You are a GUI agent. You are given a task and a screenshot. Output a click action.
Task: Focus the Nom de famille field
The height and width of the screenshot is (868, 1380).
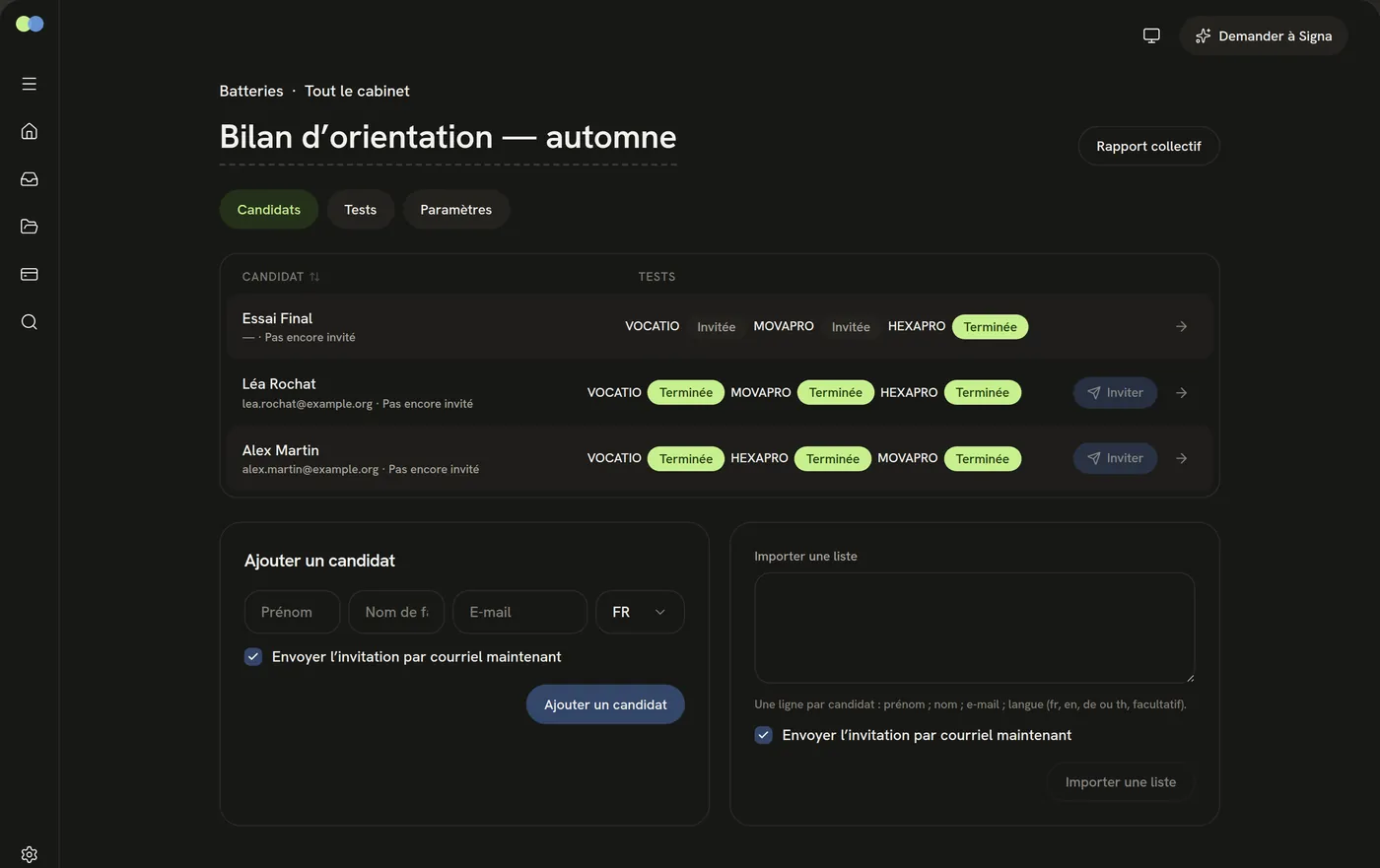[x=396, y=612]
